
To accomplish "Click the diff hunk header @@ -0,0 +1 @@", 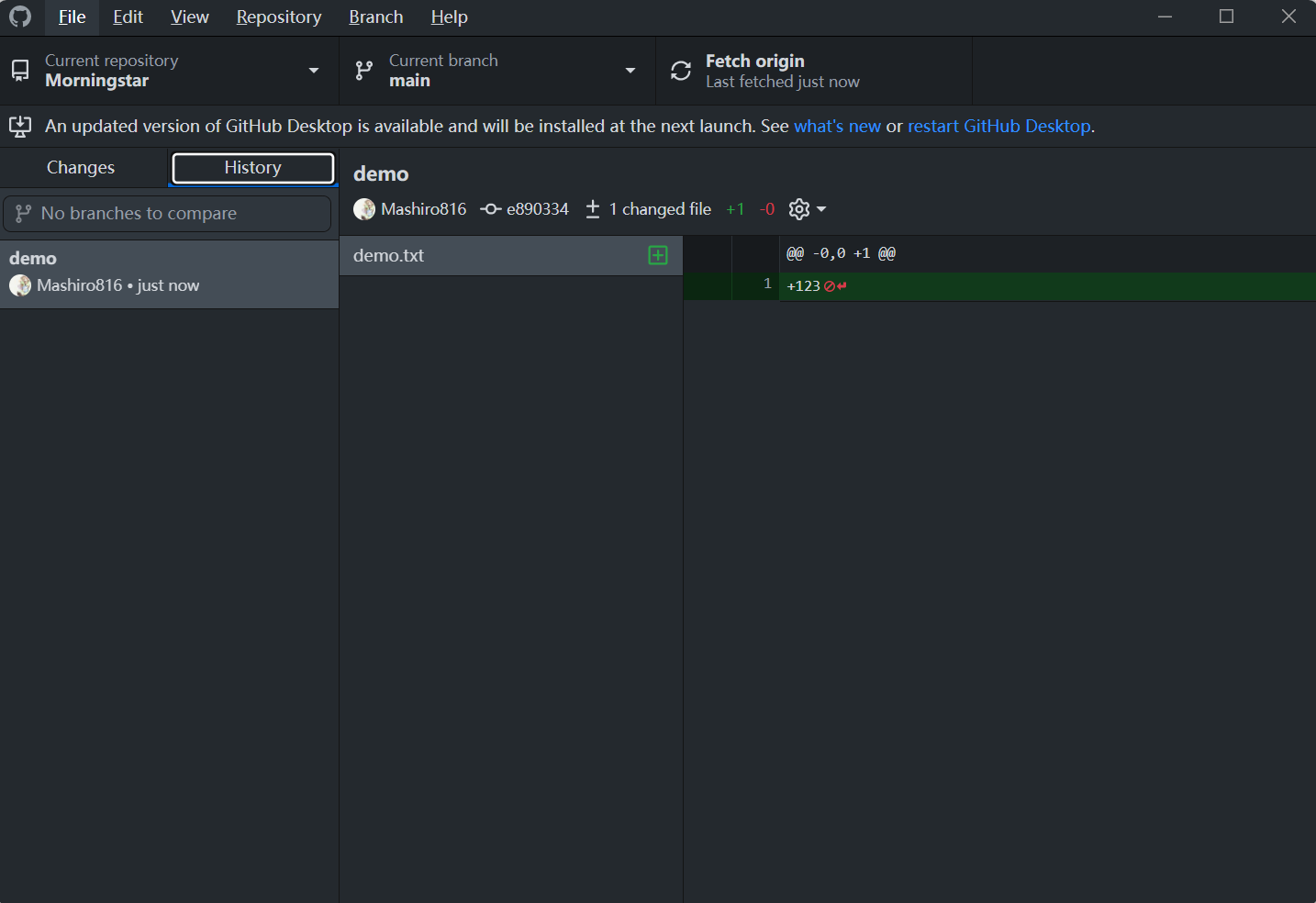I will [842, 253].
